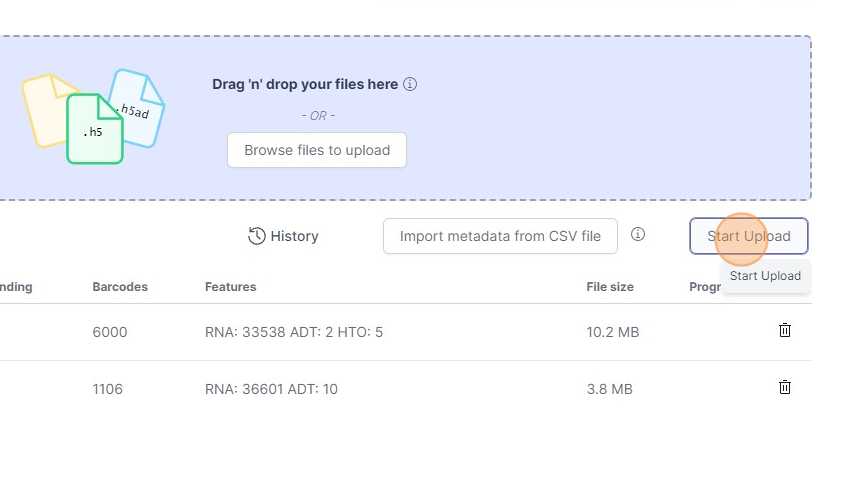
Task: Click the 3.8 MB file size cell
Action: [609, 389]
